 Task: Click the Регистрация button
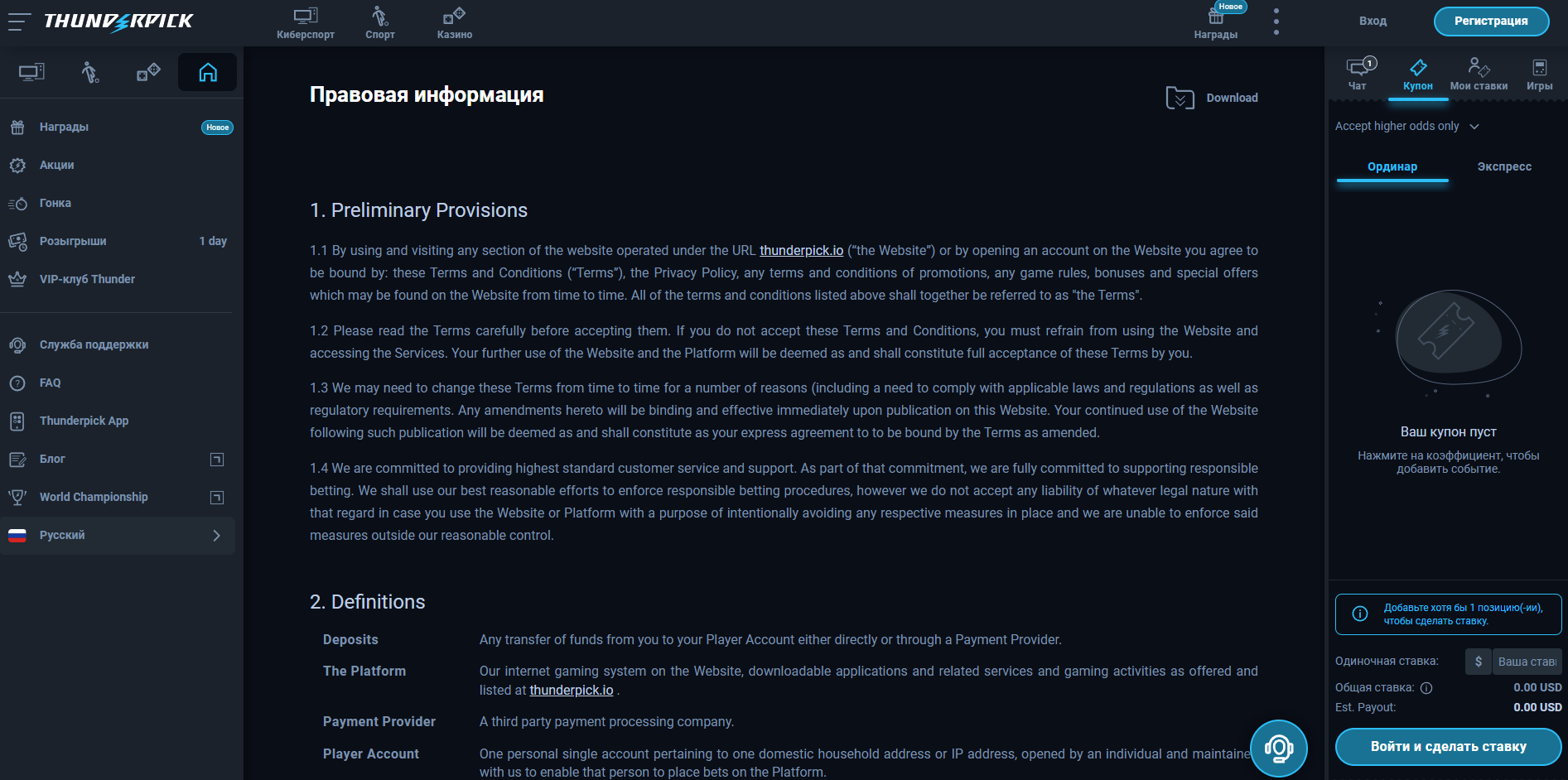1491,22
